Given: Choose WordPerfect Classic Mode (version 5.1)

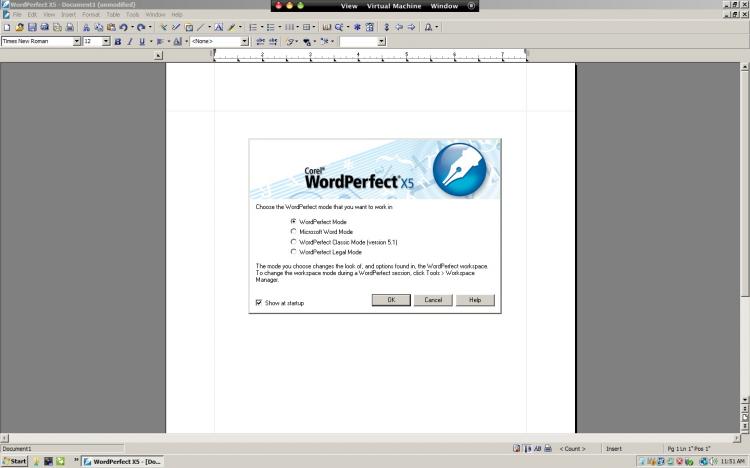Looking at the screenshot, I should 293,242.
